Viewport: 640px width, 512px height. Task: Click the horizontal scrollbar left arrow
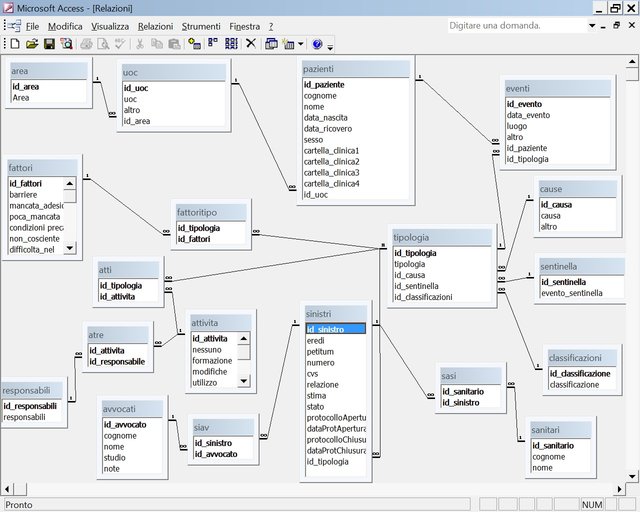[7, 489]
